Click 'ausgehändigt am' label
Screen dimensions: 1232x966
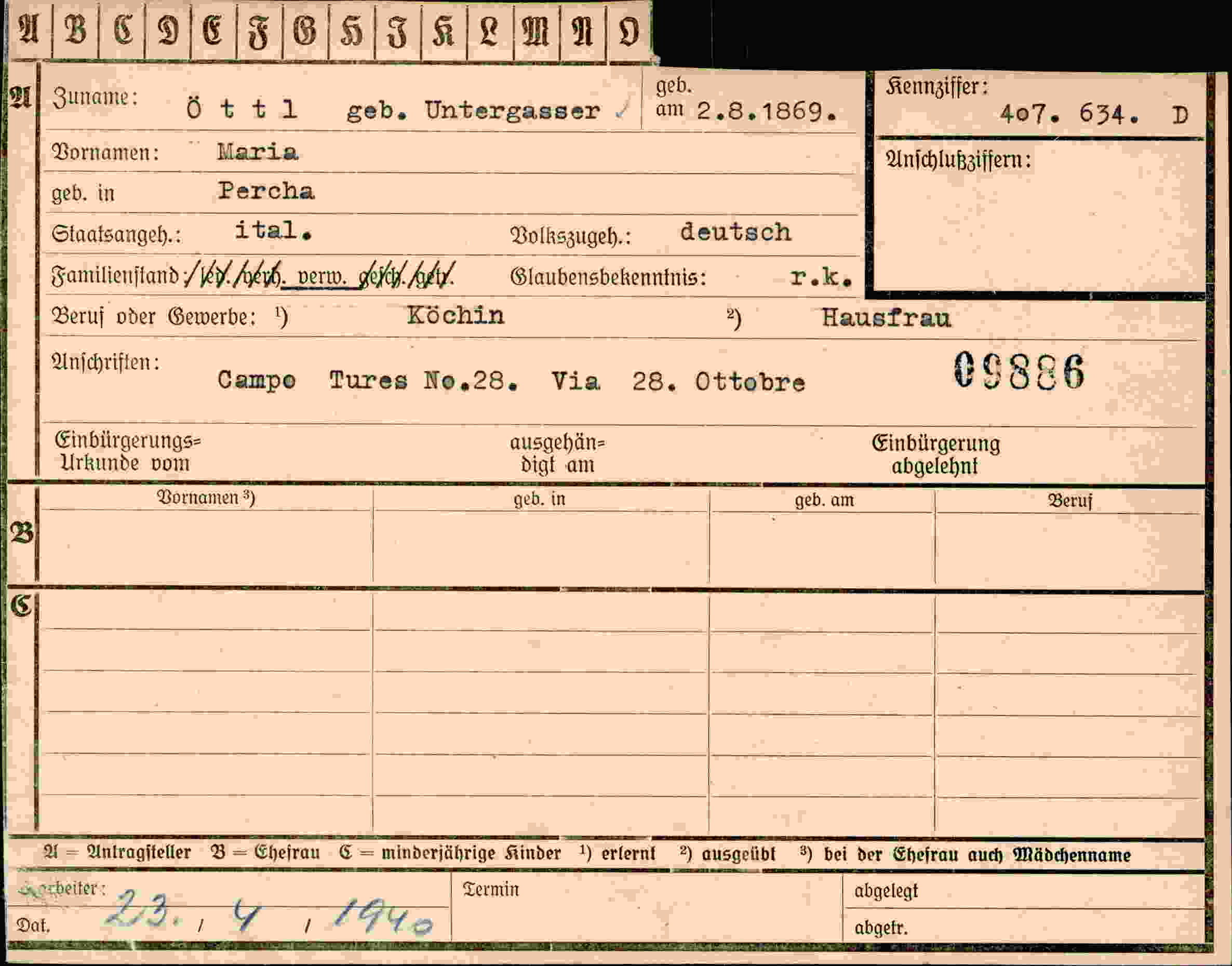557,453
